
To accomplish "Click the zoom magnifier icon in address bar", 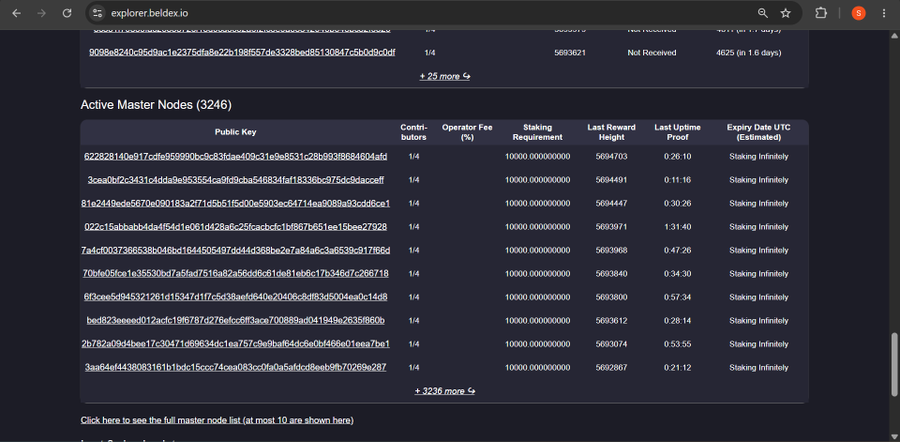I will pos(763,13).
